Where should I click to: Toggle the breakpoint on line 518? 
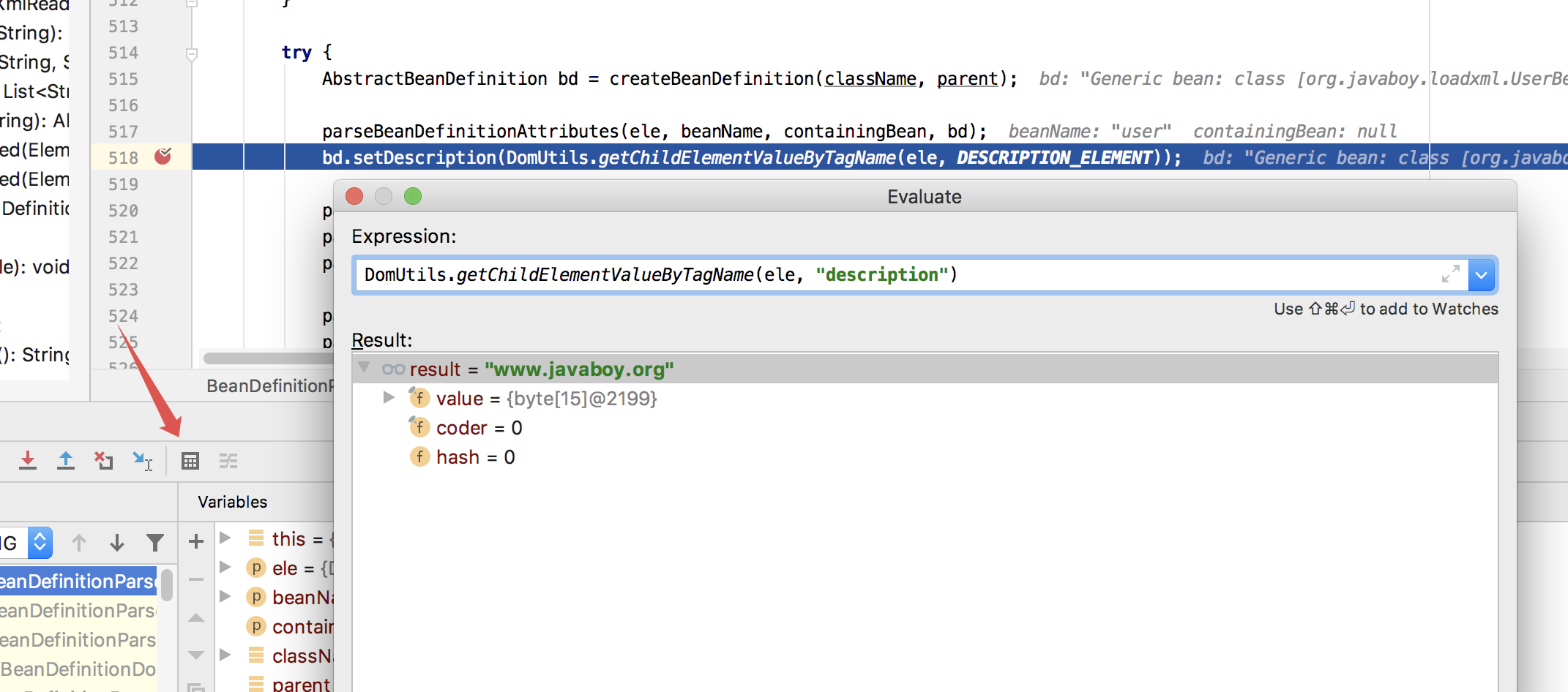pos(163,157)
